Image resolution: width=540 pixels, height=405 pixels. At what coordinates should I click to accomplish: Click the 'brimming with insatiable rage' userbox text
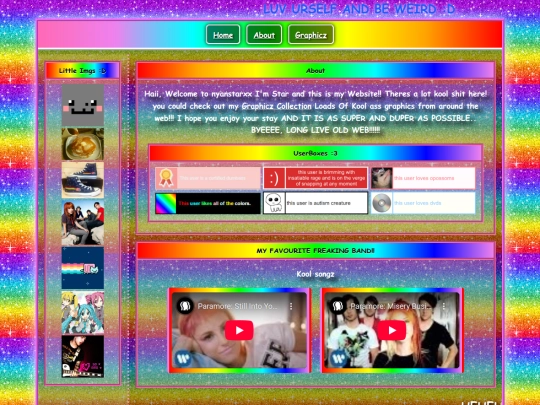coord(326,178)
